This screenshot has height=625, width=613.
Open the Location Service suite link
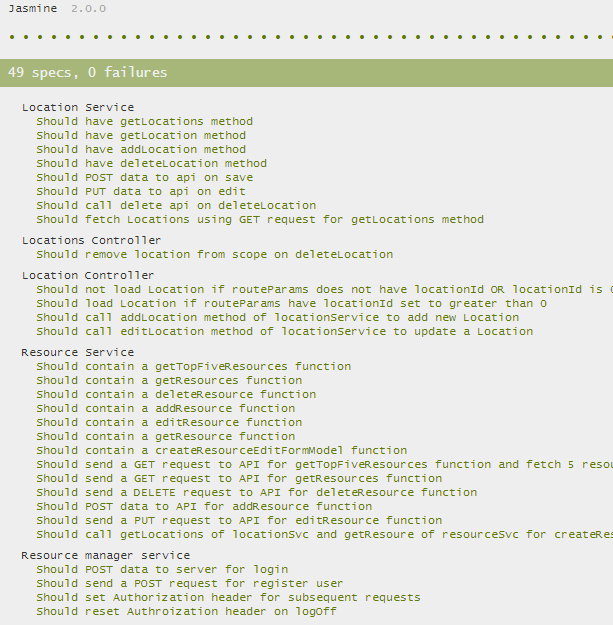coord(78,107)
